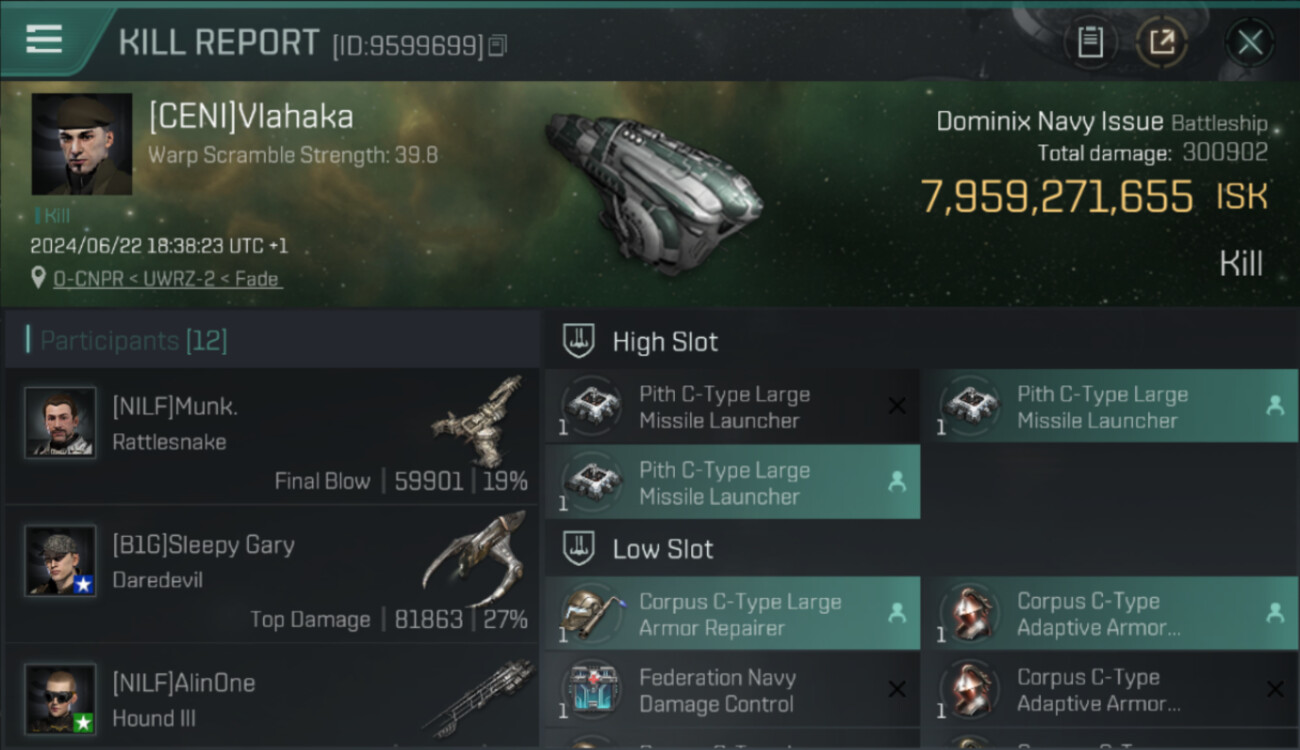Select Sleepy Gary's Daredevil entry
Screen dimensions: 1300x750
[270, 574]
